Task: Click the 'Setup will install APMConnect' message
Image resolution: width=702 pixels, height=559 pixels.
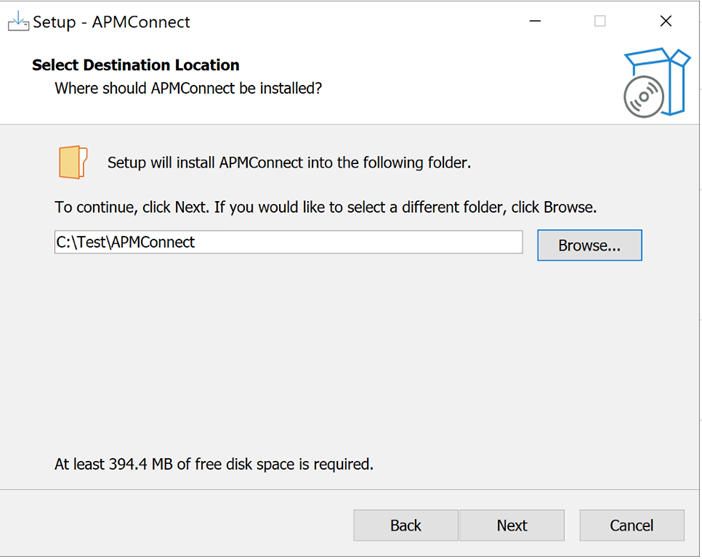Action: pyautogui.click(x=289, y=162)
